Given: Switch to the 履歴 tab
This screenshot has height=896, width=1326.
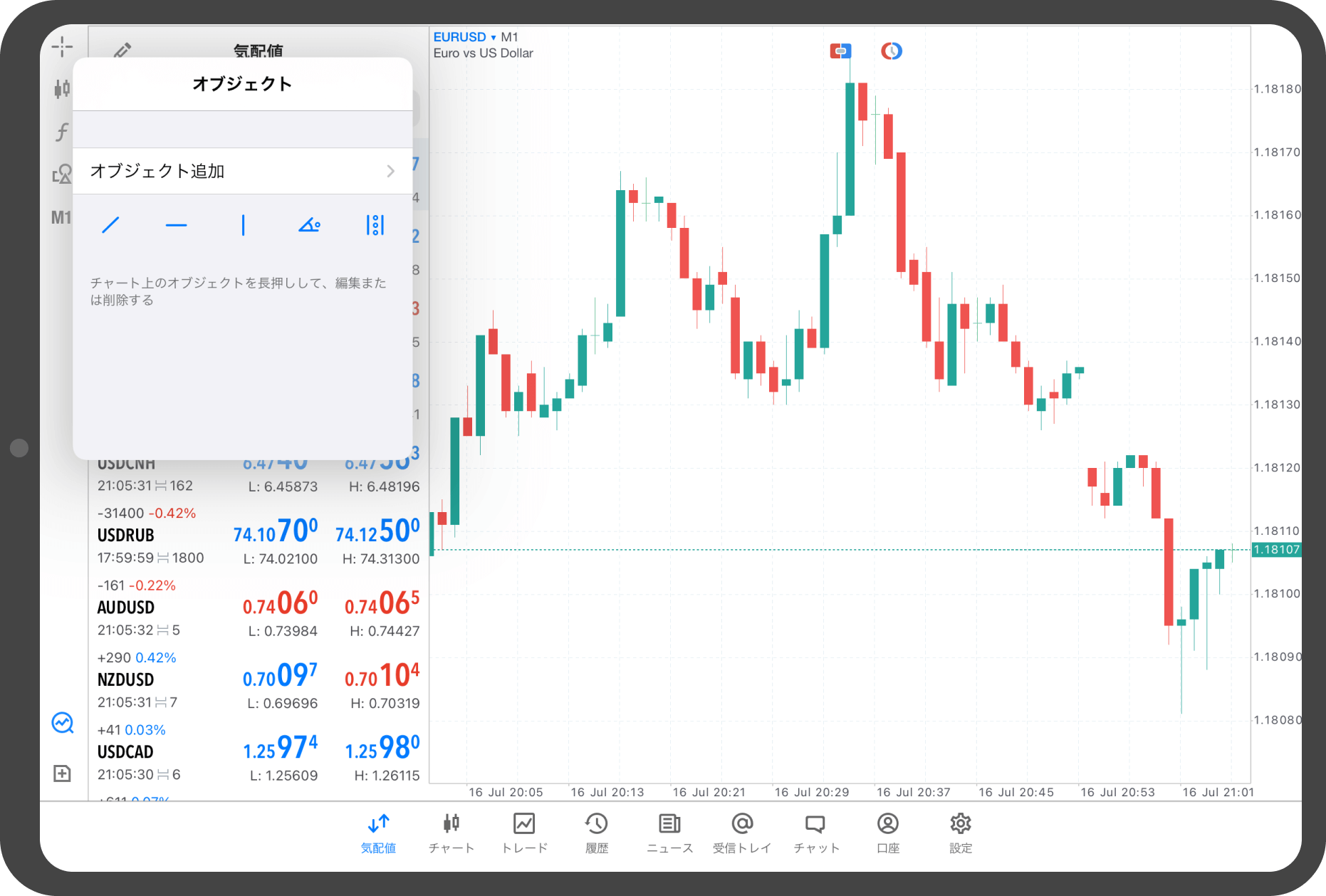Looking at the screenshot, I should [x=597, y=833].
